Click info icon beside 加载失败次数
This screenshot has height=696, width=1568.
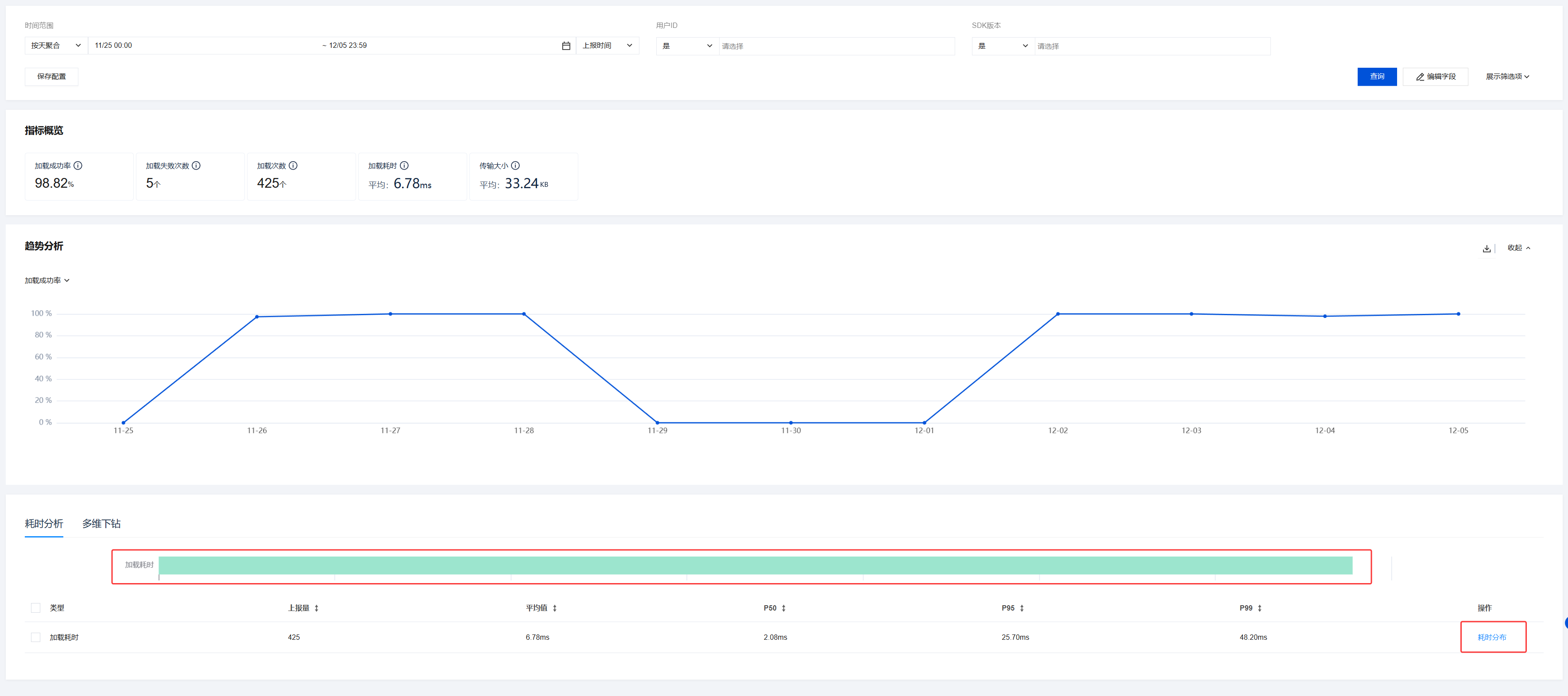click(x=196, y=166)
